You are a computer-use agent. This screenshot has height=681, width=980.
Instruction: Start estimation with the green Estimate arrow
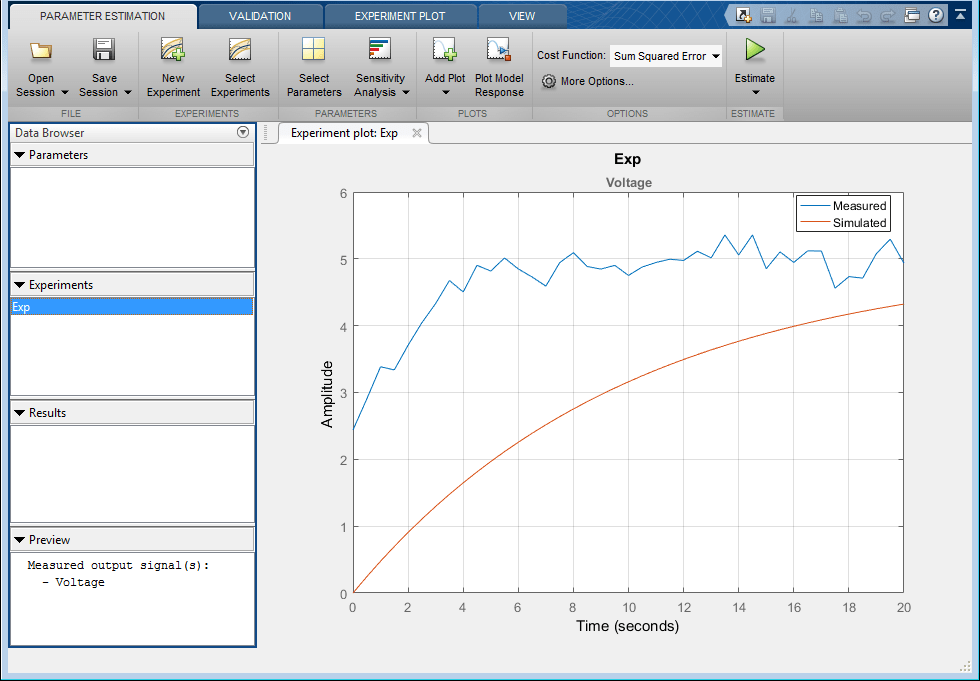point(755,49)
